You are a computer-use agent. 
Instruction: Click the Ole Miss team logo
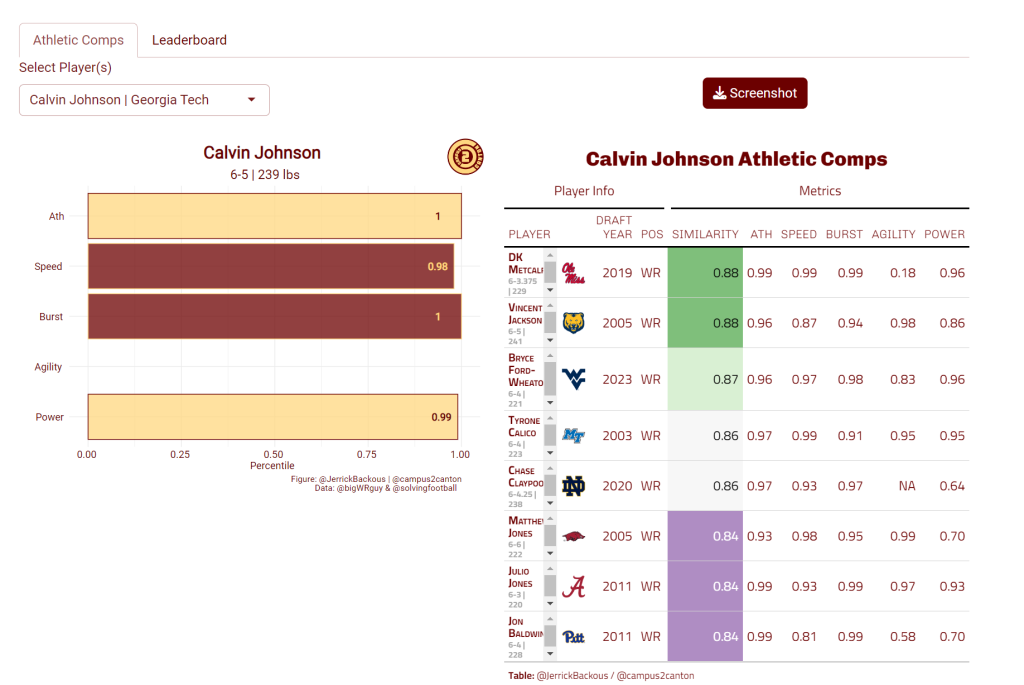point(573,273)
